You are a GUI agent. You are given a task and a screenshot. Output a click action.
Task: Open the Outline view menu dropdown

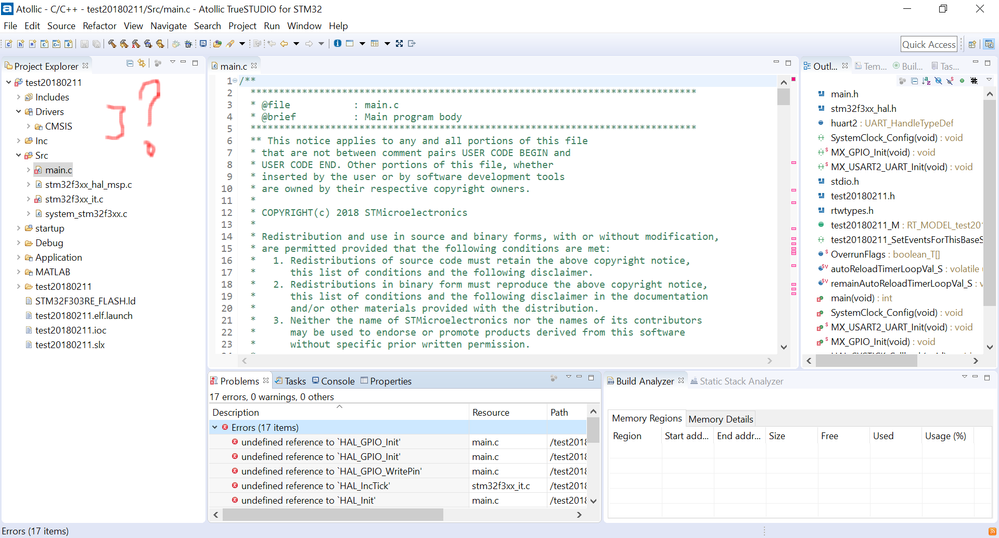point(989,80)
